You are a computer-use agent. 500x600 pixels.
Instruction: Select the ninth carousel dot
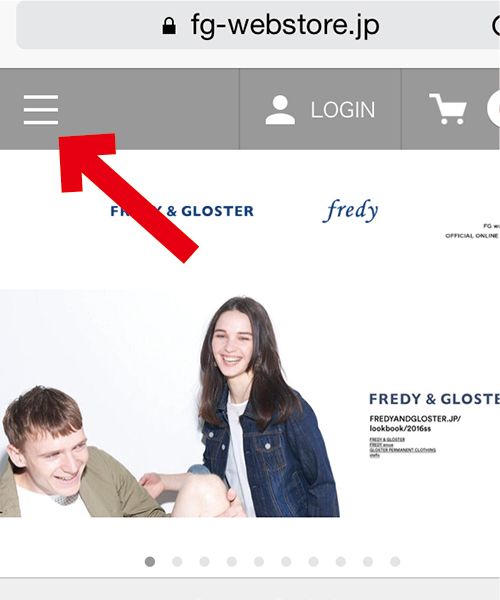point(368,561)
